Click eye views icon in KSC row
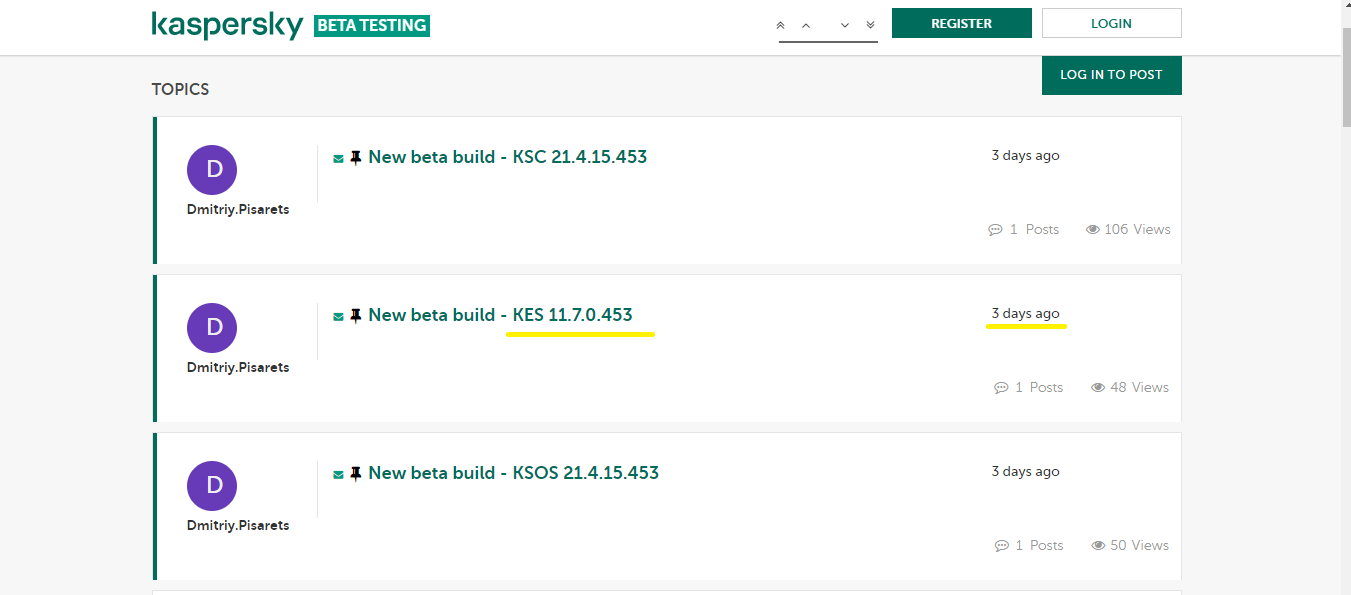This screenshot has height=595, width=1351. (x=1093, y=230)
